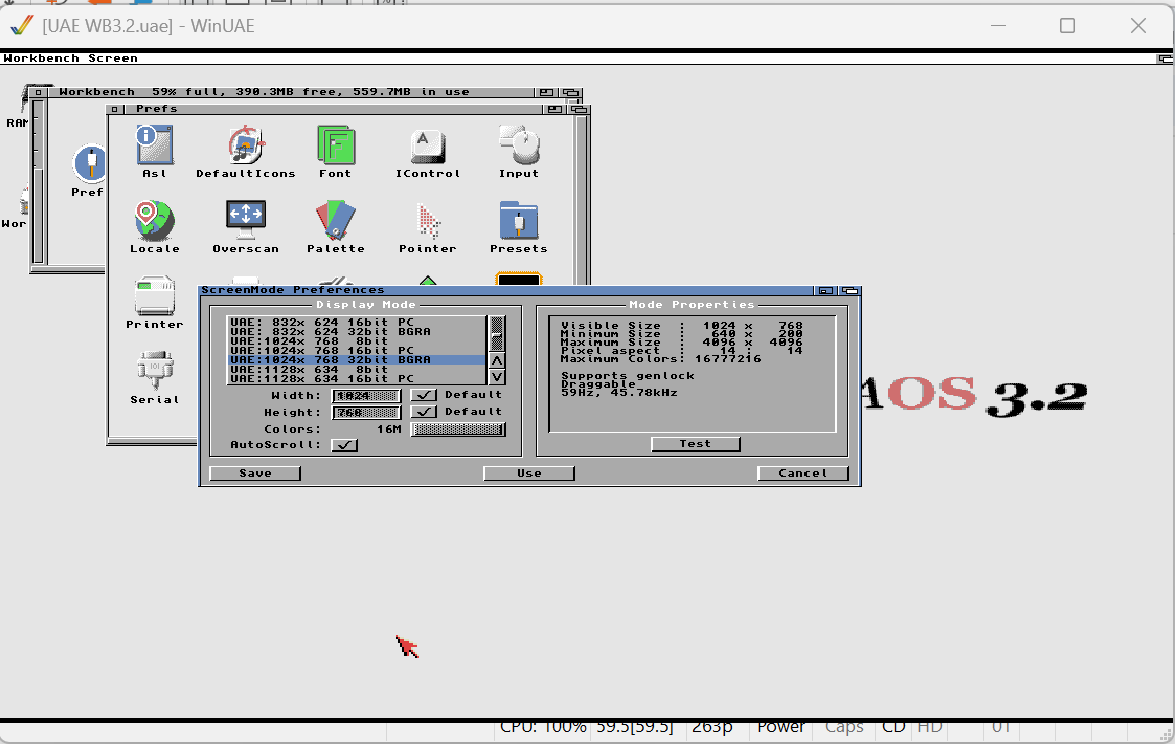Select the Pointer preferences icon
Viewport: 1175px width, 744px height.
(x=428, y=220)
